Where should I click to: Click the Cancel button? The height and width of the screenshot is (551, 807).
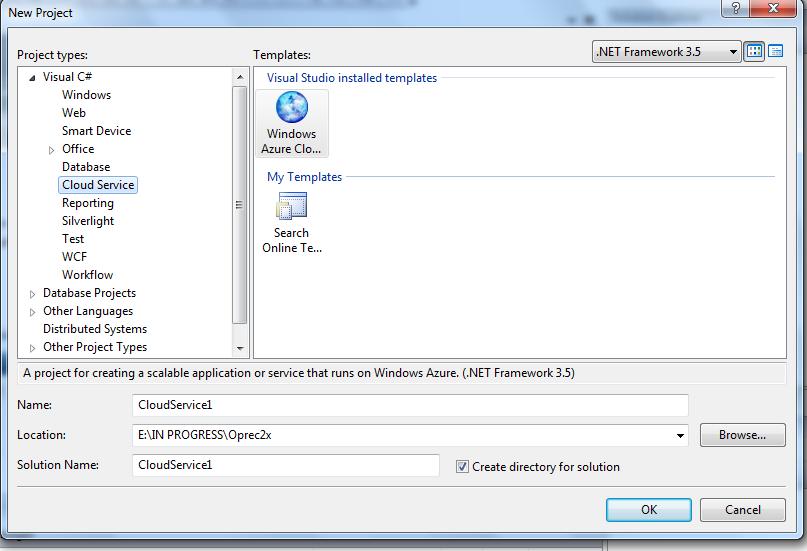(x=743, y=510)
